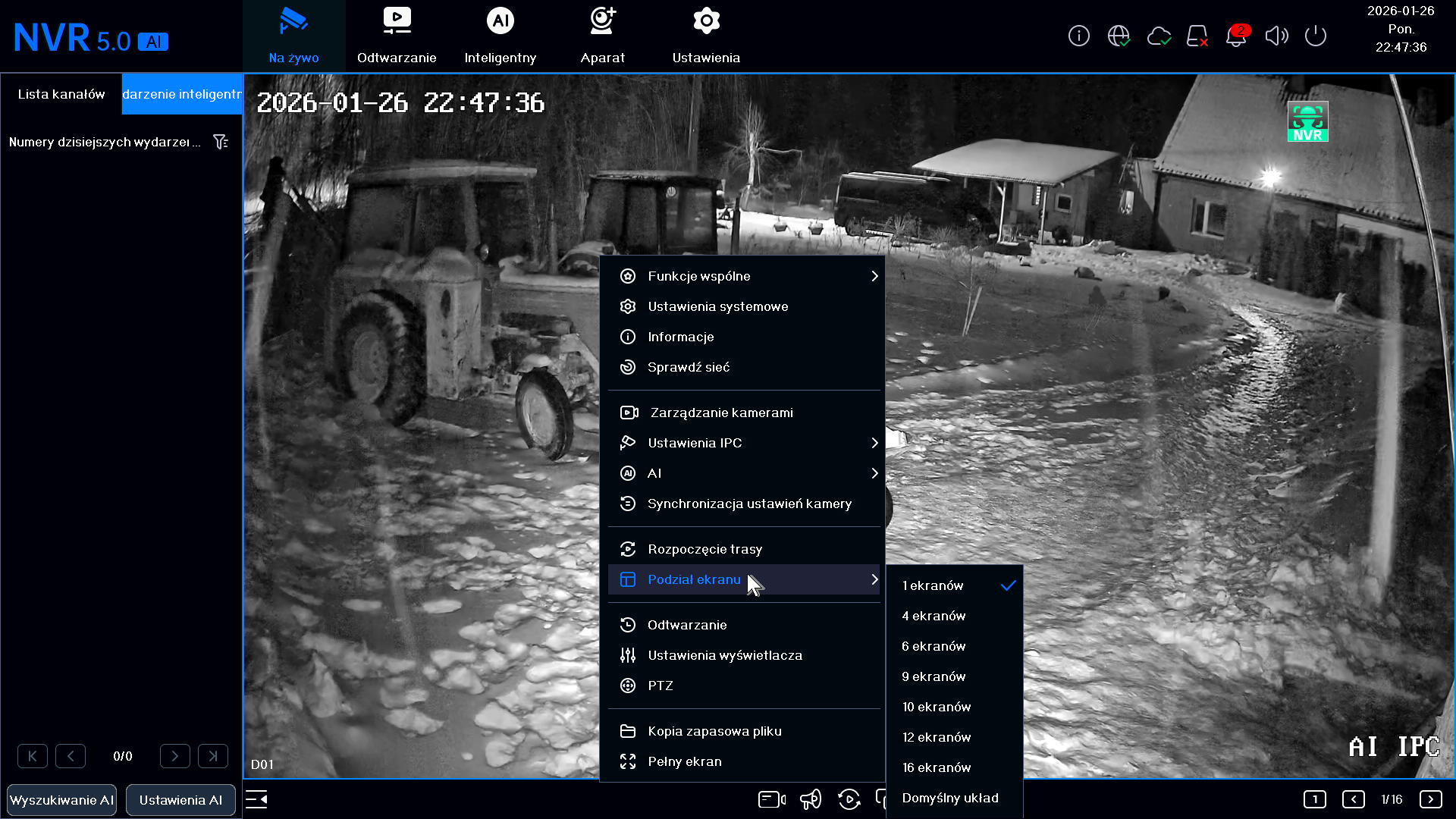Check the network globe status icon

(x=1119, y=36)
